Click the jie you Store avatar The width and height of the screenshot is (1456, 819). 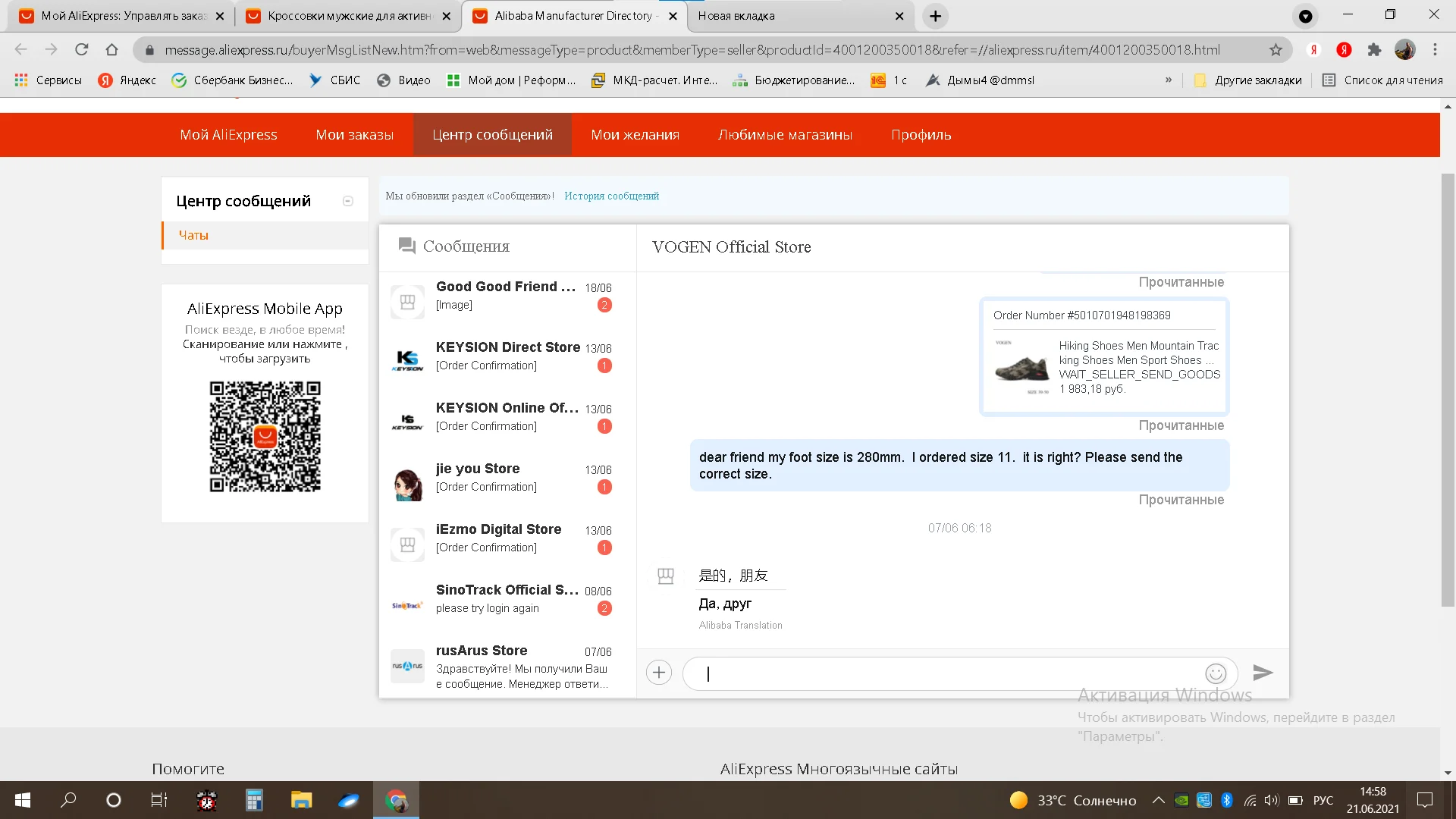click(407, 484)
